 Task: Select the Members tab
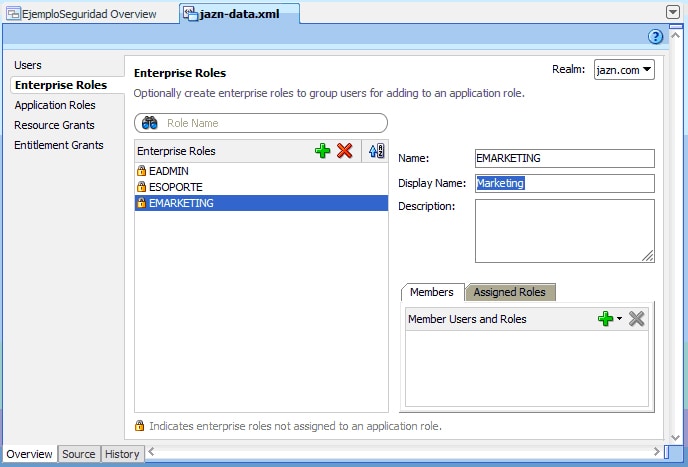432,292
